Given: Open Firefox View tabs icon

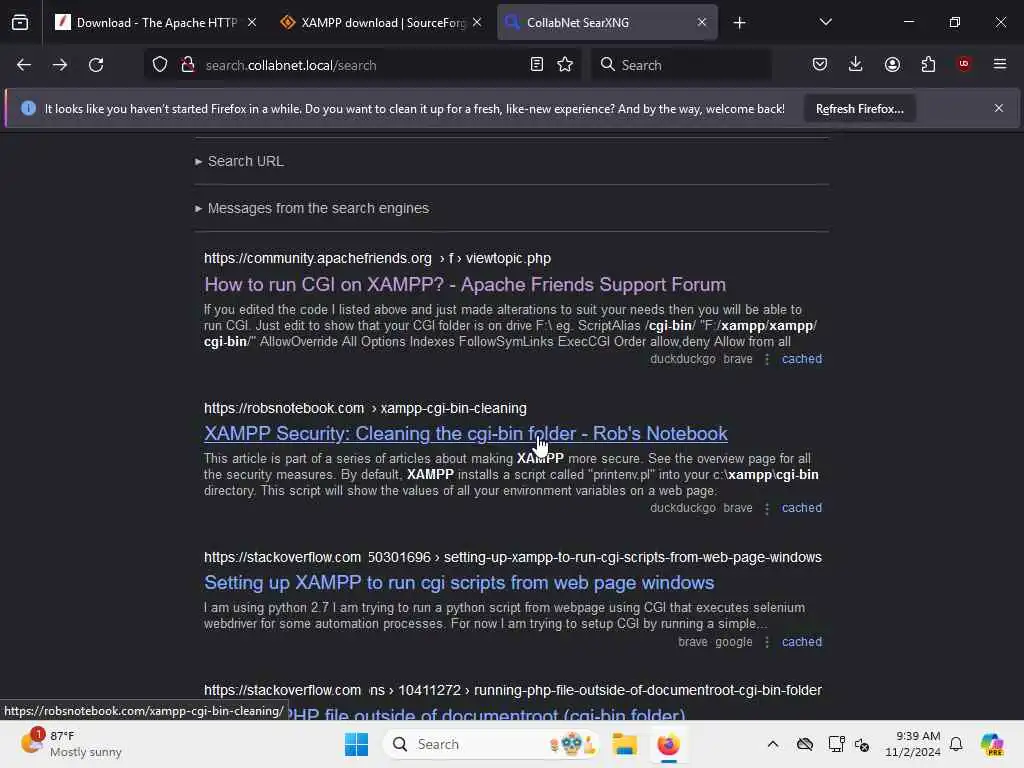Looking at the screenshot, I should point(20,22).
